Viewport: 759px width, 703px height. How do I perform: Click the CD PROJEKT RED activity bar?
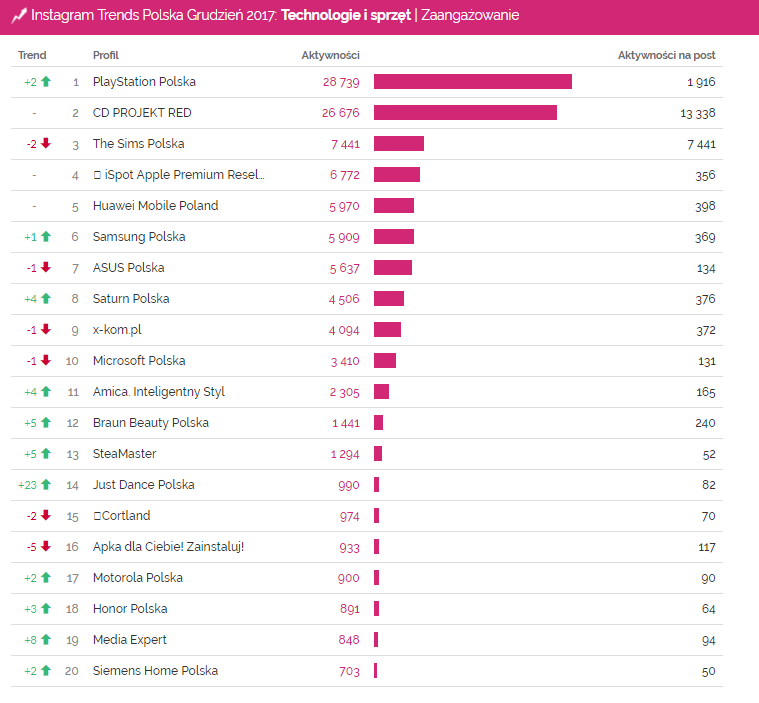pos(465,113)
